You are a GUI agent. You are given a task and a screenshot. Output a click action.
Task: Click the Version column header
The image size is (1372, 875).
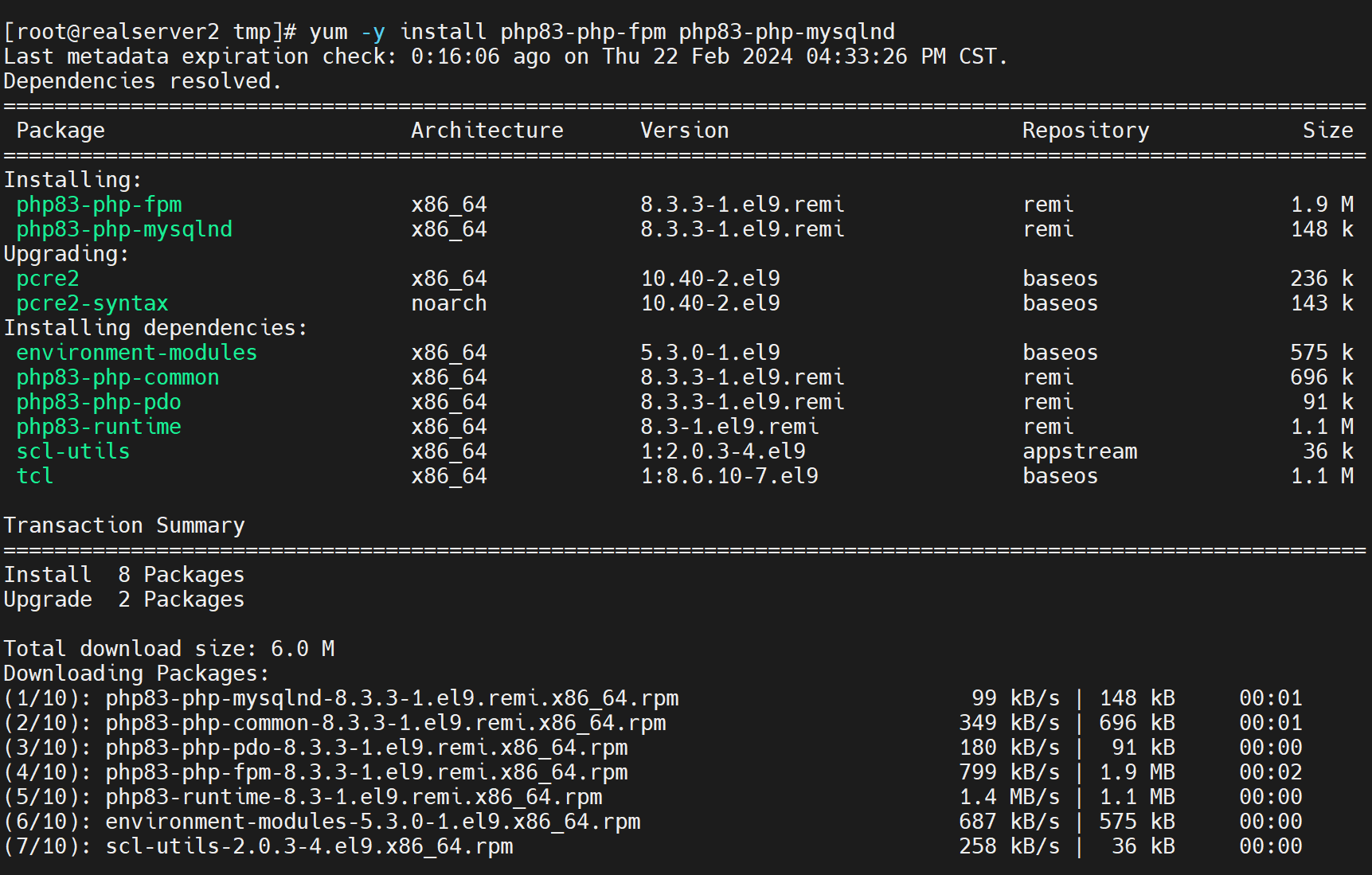pos(684,131)
